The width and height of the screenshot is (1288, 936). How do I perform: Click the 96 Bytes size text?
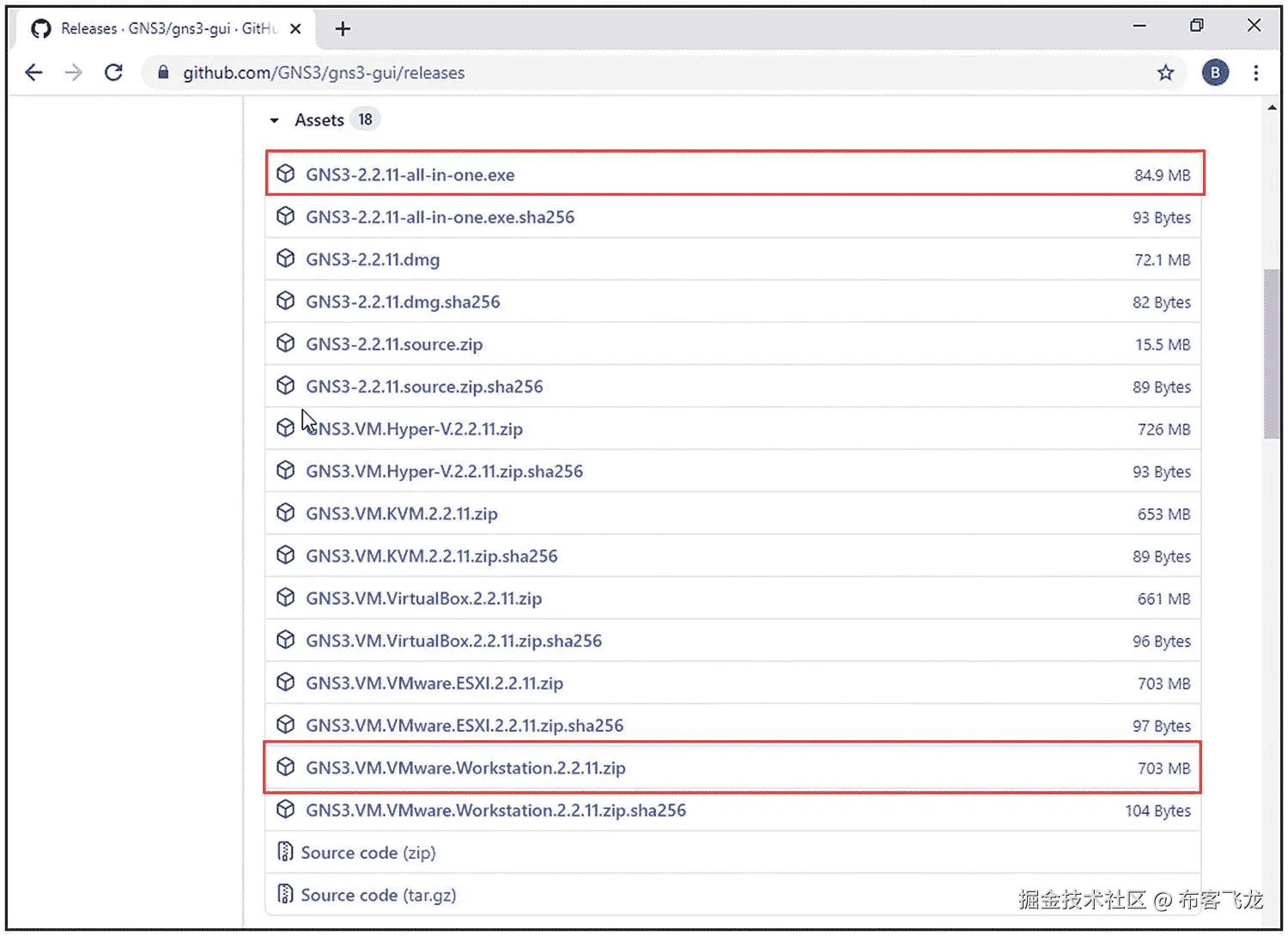pos(1161,641)
